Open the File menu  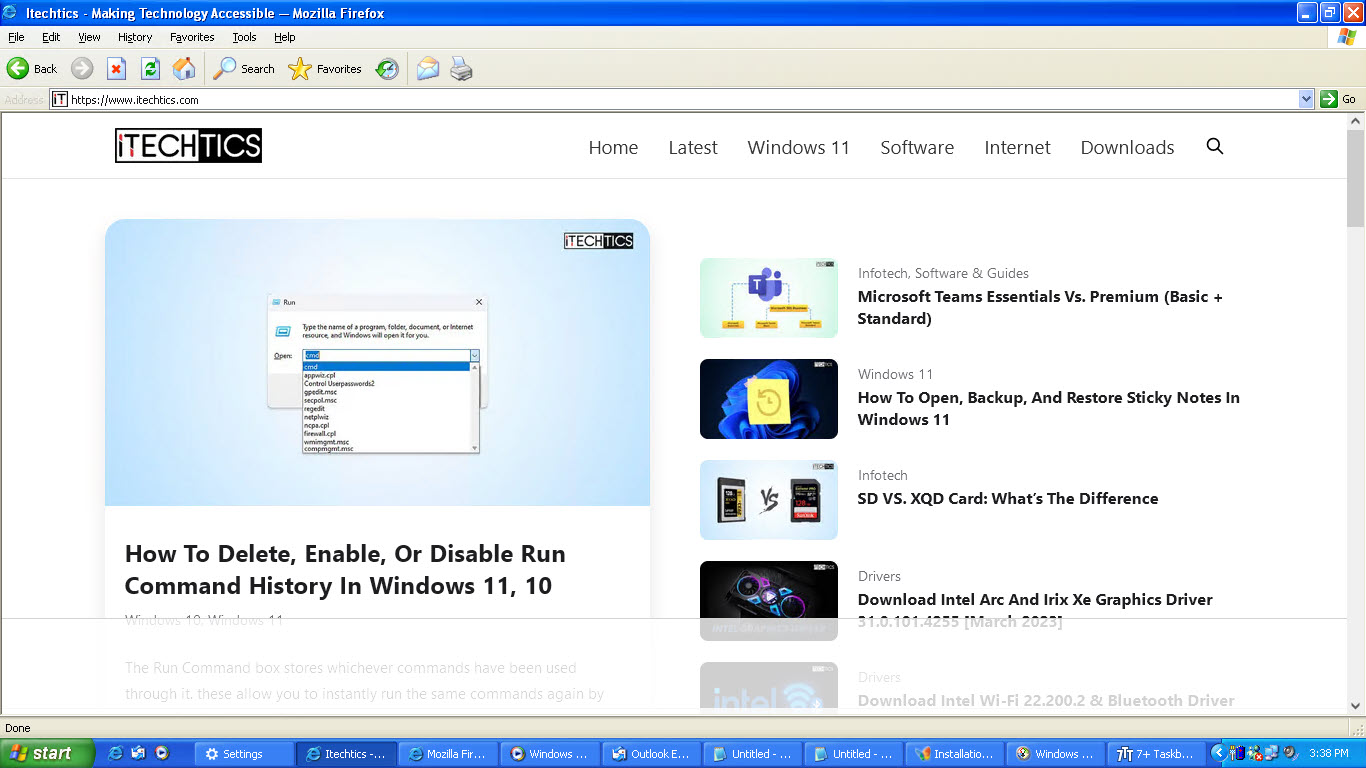tap(16, 37)
